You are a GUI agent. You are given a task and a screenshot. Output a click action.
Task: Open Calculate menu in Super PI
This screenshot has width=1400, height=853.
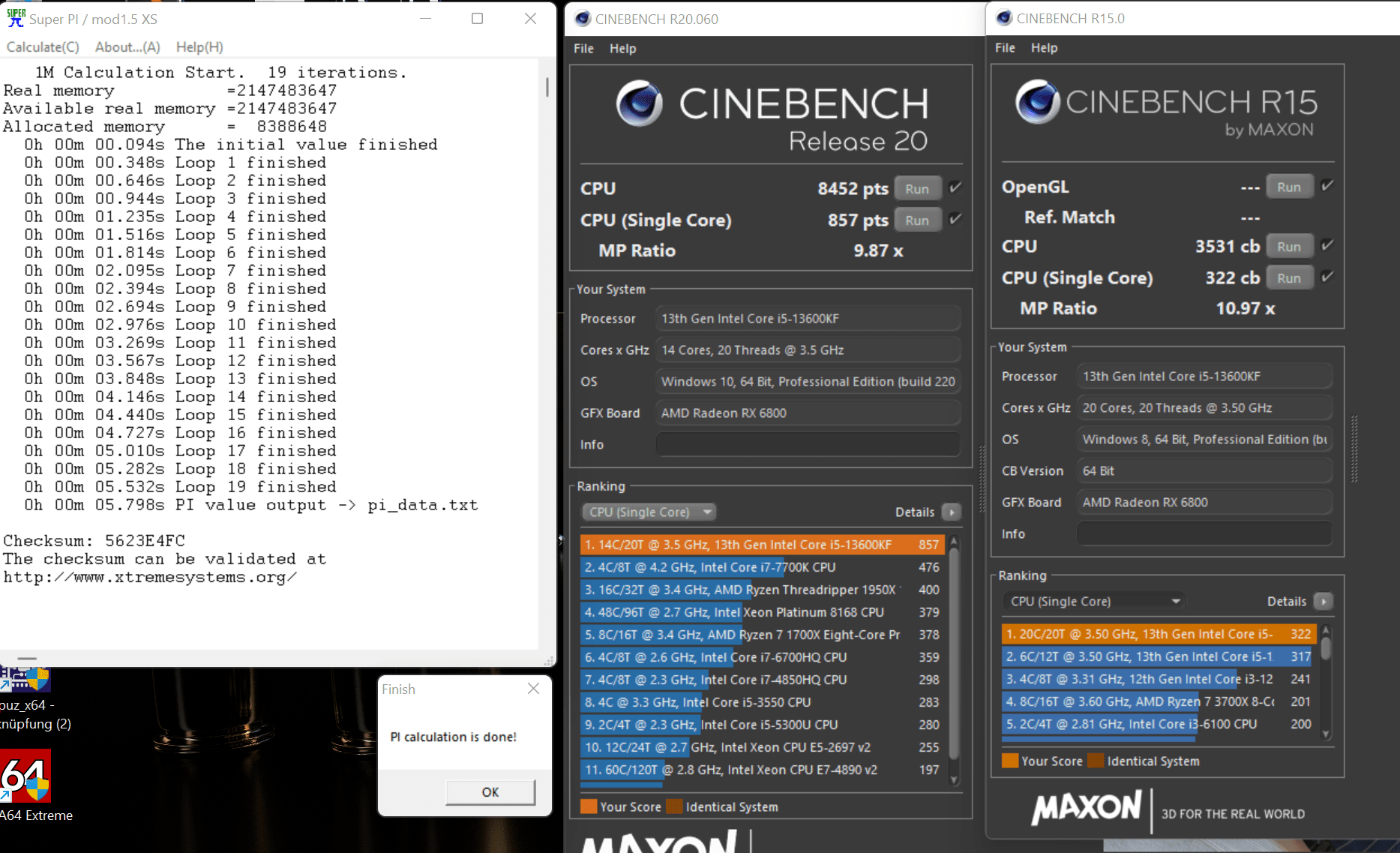coord(43,47)
